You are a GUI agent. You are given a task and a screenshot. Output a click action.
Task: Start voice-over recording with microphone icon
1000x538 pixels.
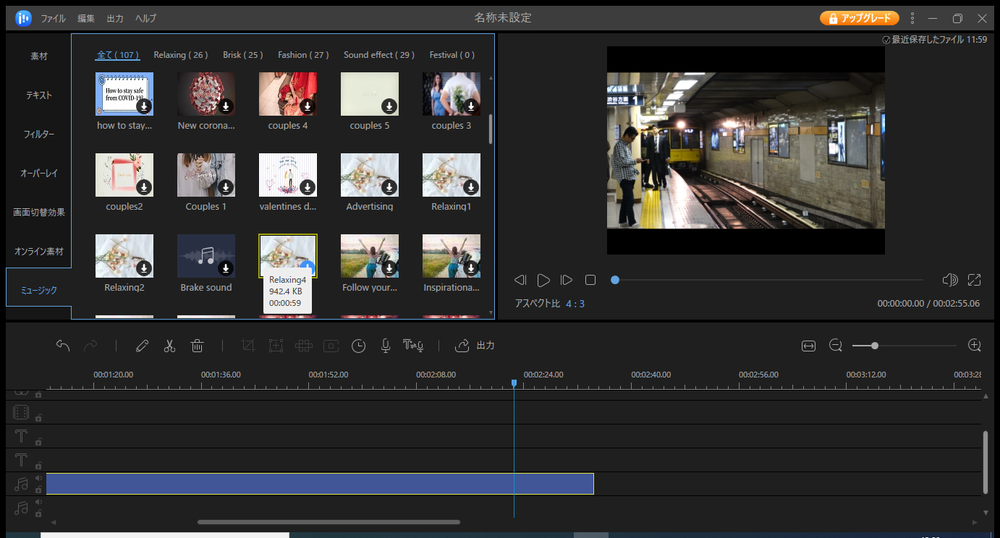[x=386, y=345]
